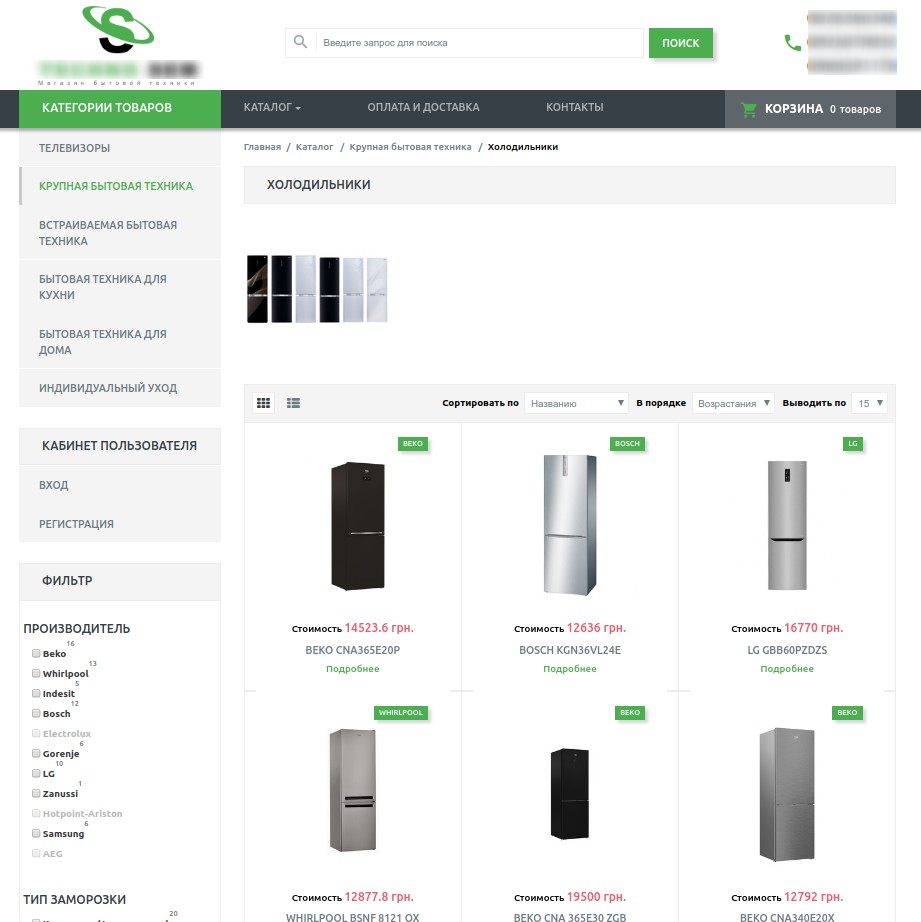921x922 pixels.
Task: Open BOSCH KGN36VL24E product image
Action: [570, 525]
